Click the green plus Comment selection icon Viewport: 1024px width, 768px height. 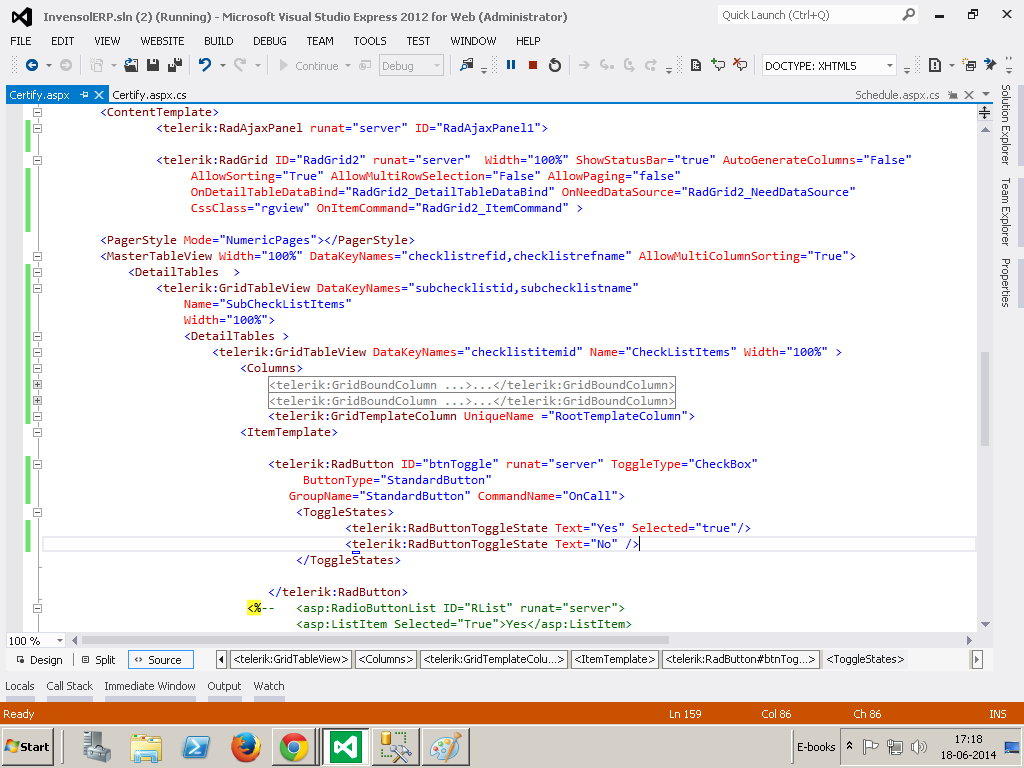pos(718,65)
